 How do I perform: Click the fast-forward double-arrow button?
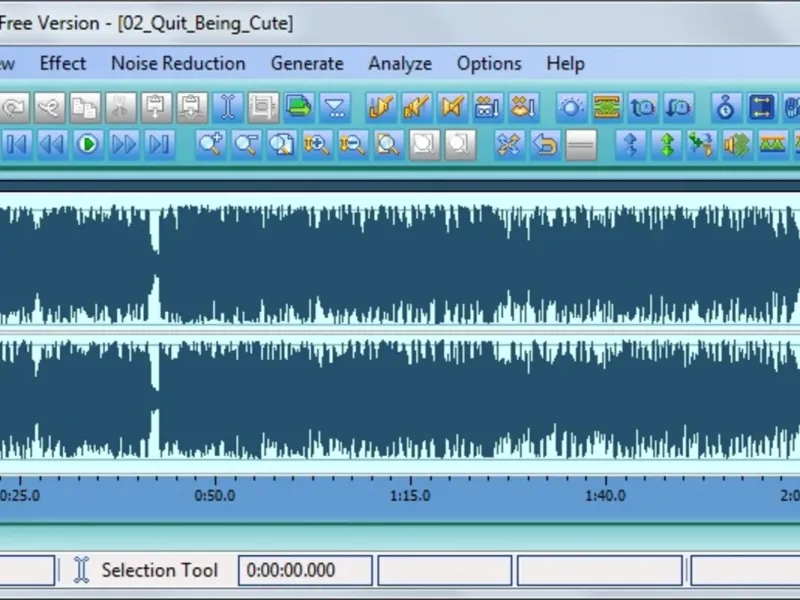(123, 145)
